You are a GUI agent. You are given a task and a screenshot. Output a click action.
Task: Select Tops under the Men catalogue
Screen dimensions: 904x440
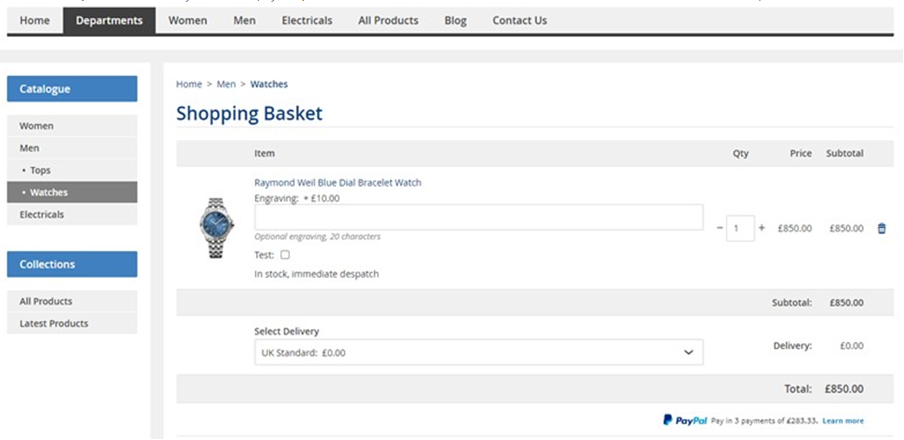click(x=40, y=170)
